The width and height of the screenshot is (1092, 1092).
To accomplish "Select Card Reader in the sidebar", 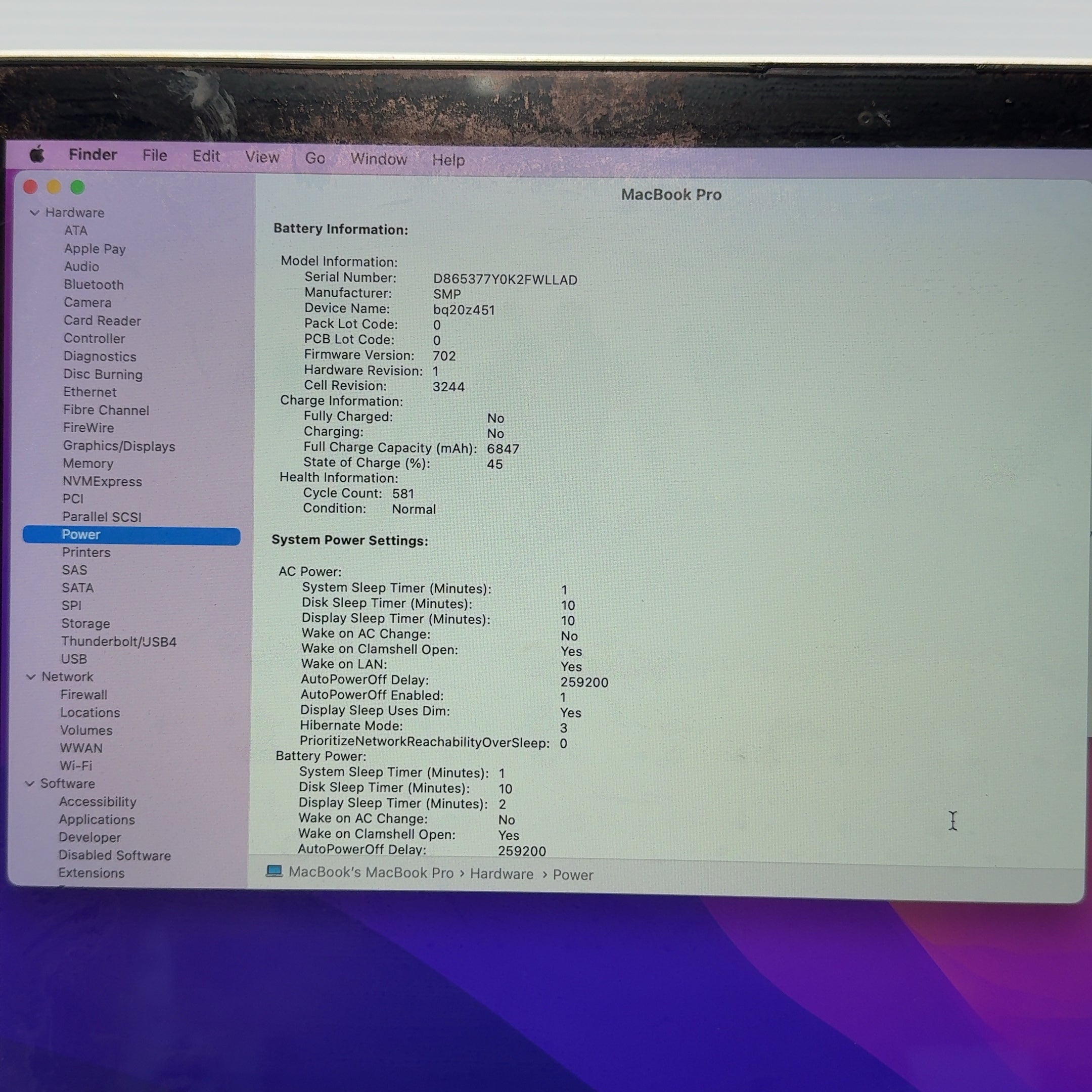I will (102, 321).
